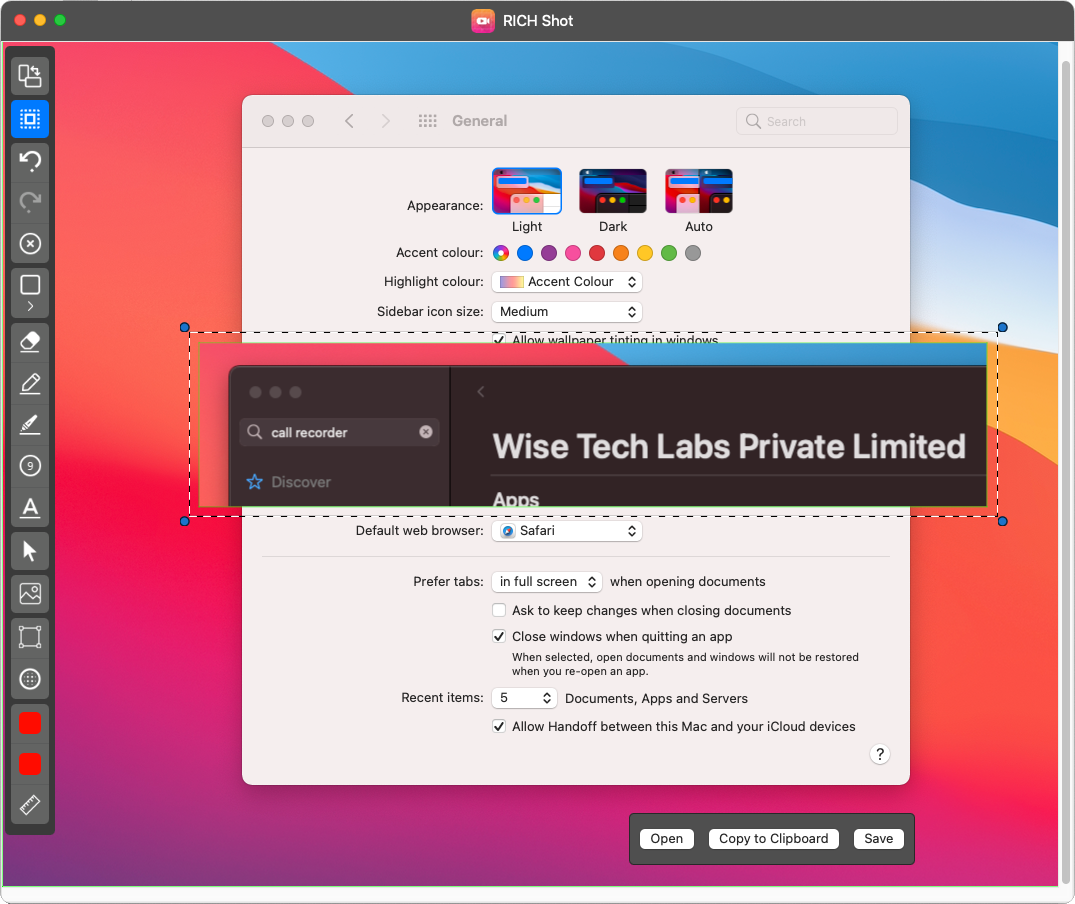Select the crop frame tool
This screenshot has width=1075, height=904.
(29, 637)
